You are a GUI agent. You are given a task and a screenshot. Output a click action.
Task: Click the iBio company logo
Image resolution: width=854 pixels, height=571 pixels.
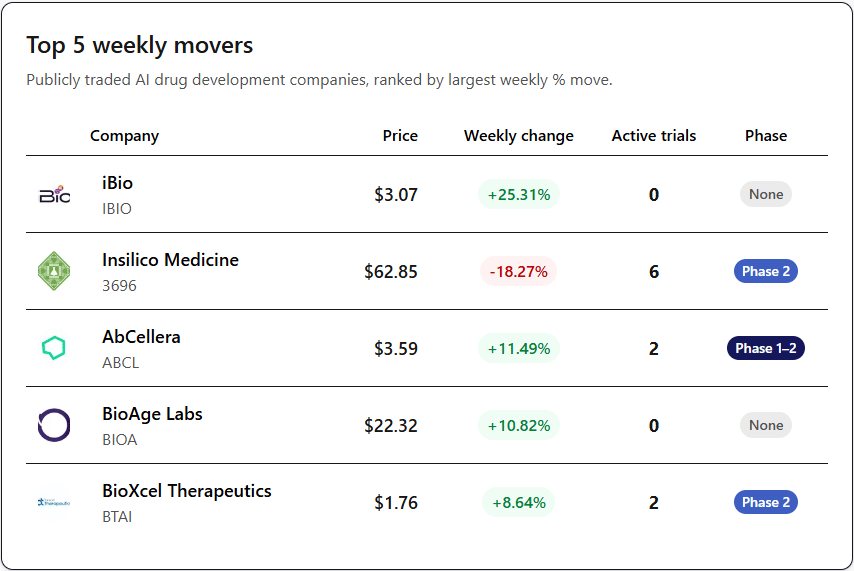click(55, 195)
